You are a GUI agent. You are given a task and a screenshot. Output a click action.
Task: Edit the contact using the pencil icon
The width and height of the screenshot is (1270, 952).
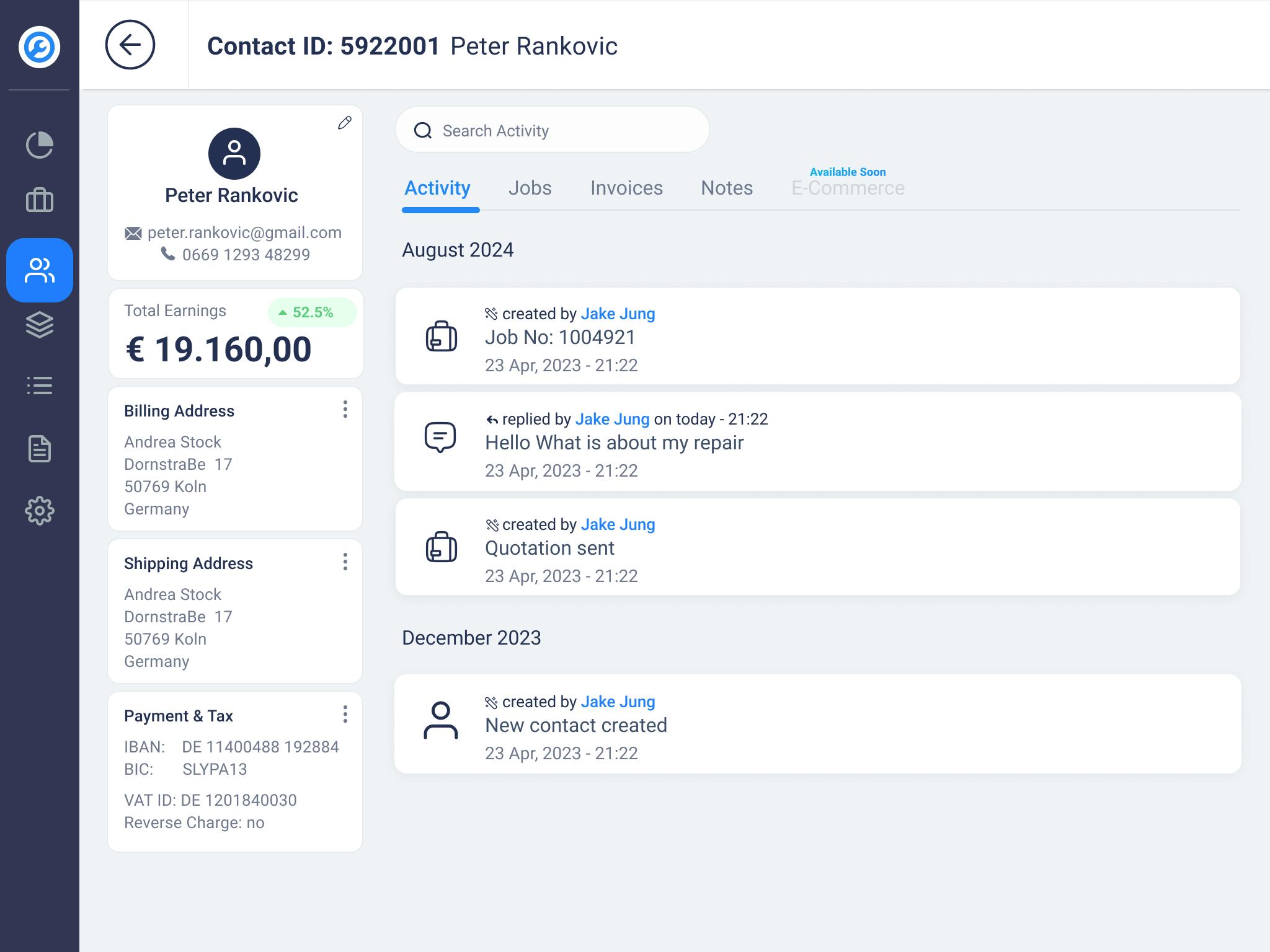pyautogui.click(x=345, y=123)
